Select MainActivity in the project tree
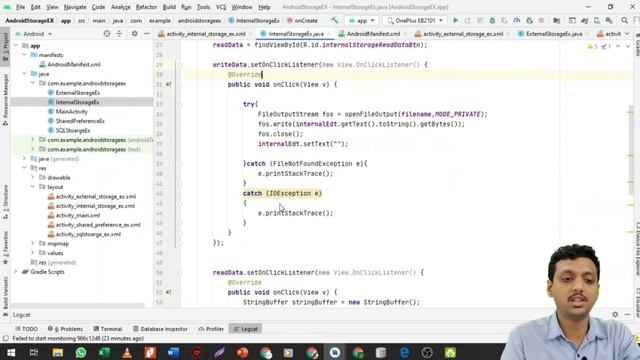Screen dimensions: 640x360 click(x=71, y=111)
